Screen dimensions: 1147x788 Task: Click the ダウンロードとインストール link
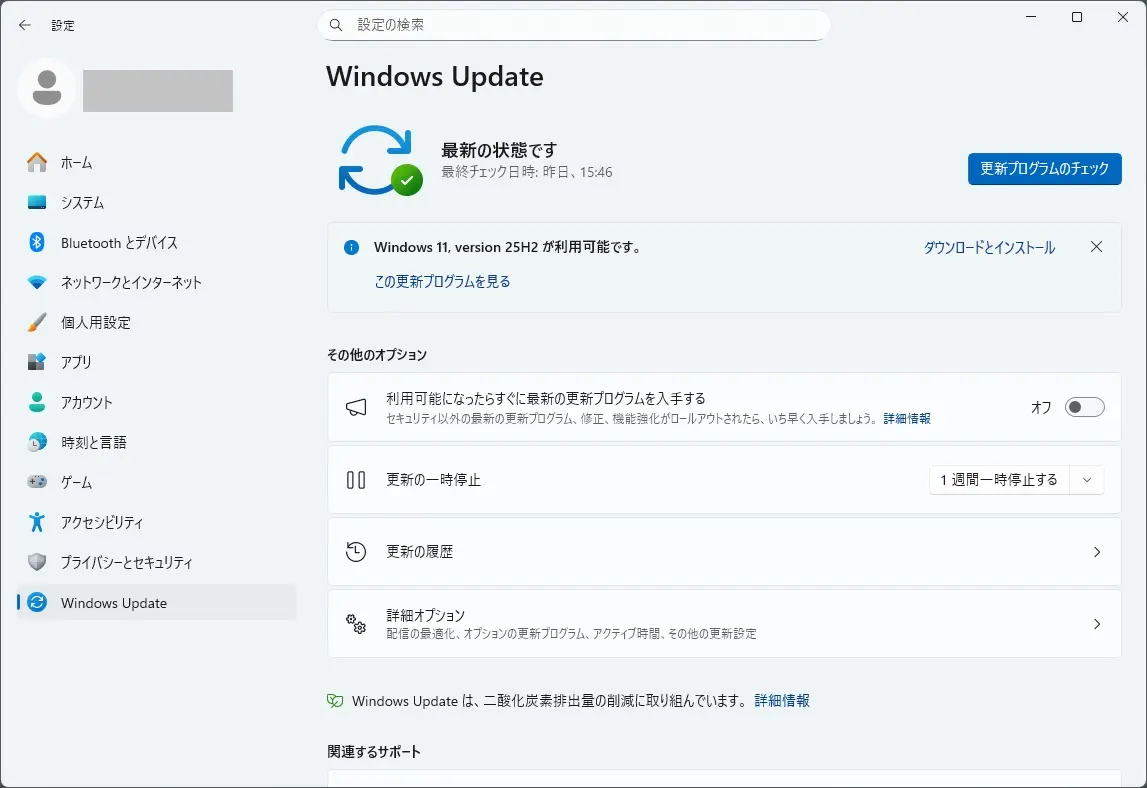pos(988,248)
